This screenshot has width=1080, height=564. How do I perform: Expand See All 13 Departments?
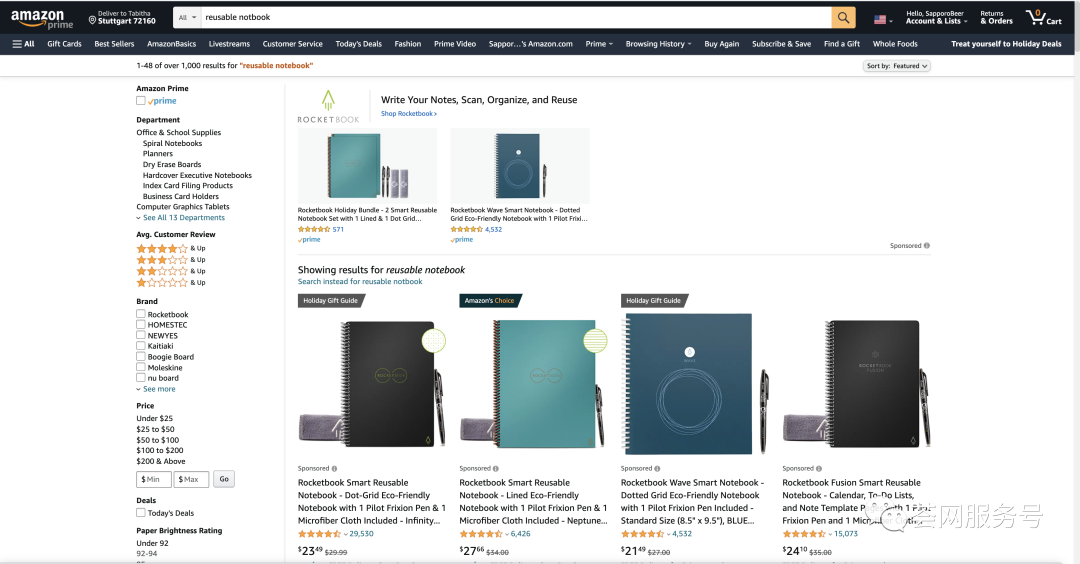click(x=183, y=218)
